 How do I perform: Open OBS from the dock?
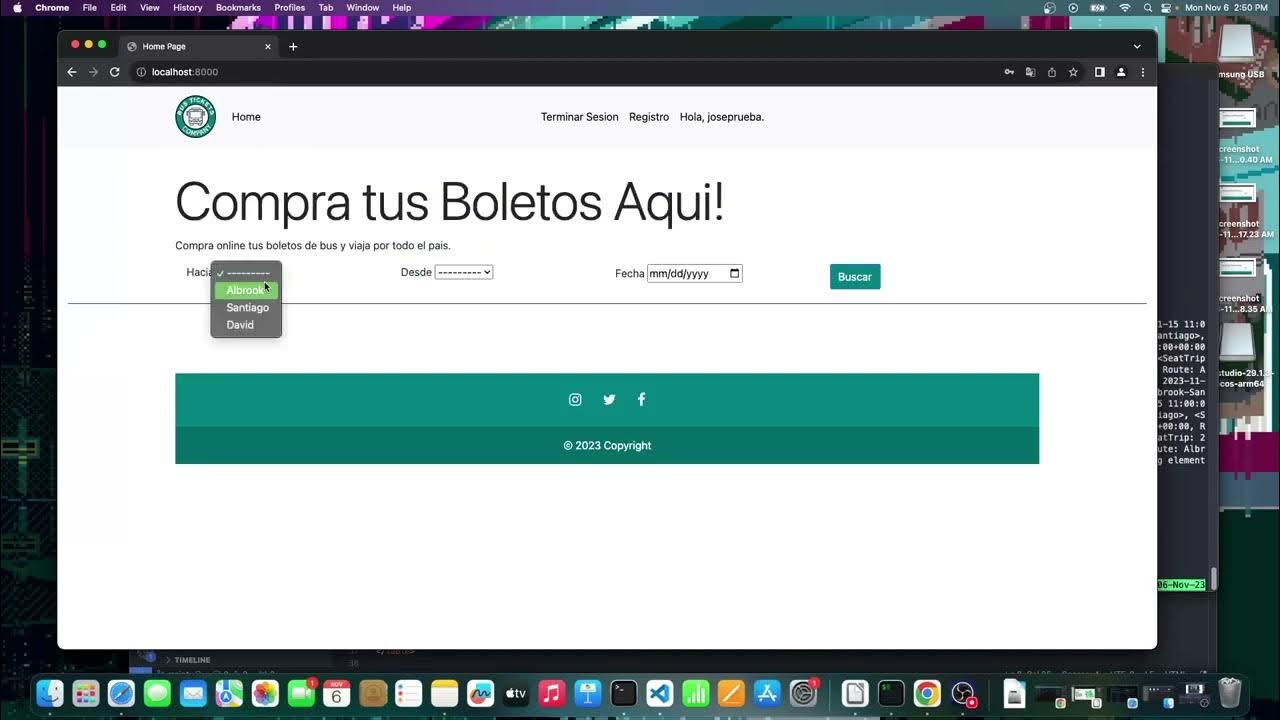click(963, 693)
